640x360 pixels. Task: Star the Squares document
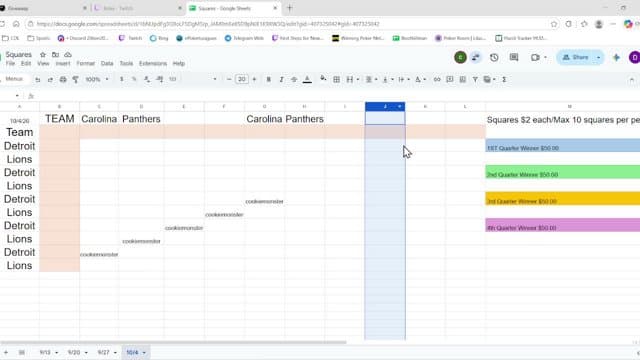[43, 54]
